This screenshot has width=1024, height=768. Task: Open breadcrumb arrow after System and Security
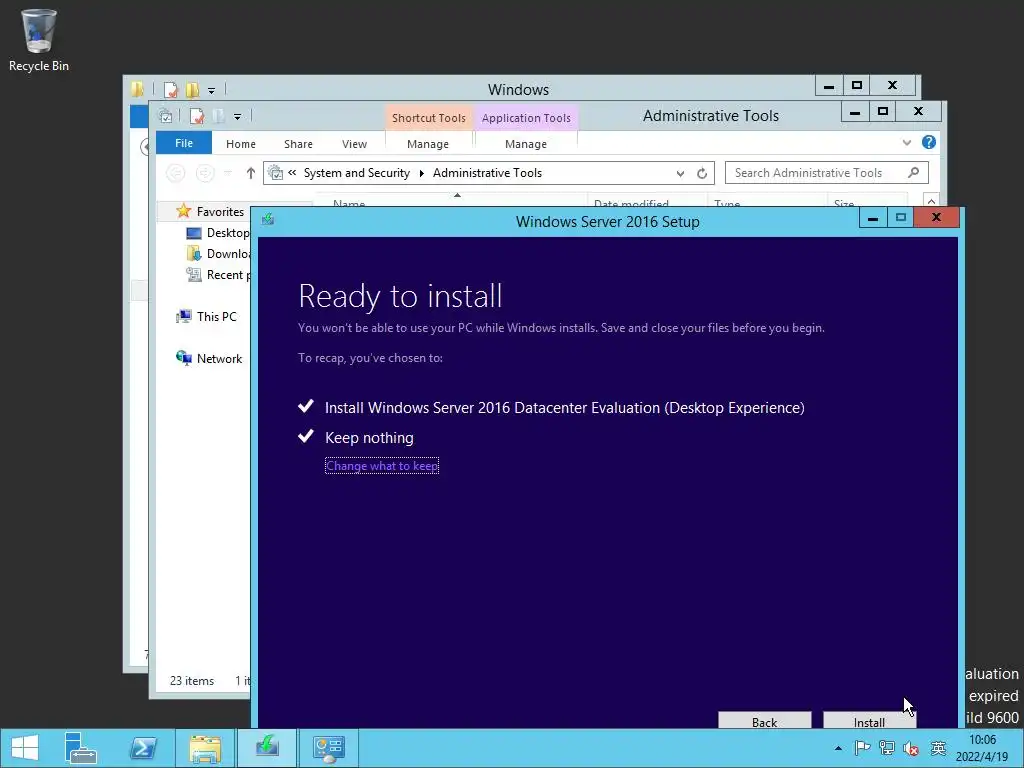(x=421, y=173)
